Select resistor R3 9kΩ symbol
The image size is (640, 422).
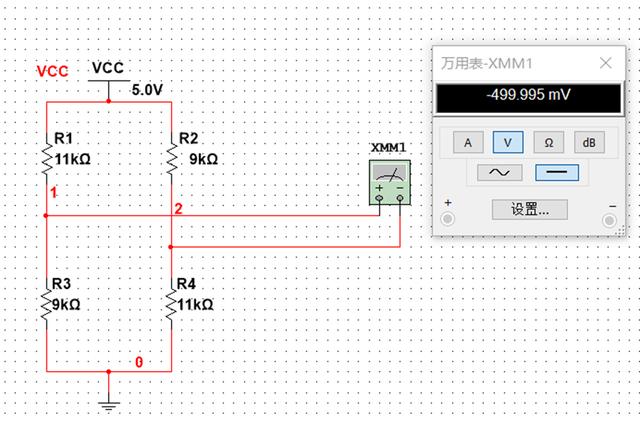click(x=47, y=305)
